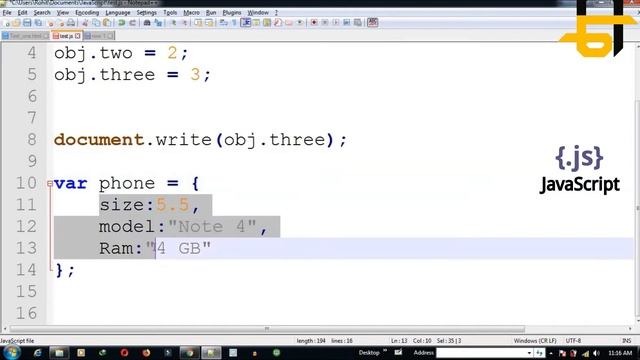The image size is (640, 360).
Task: Switch to the new 1 tab
Action: (99, 36)
